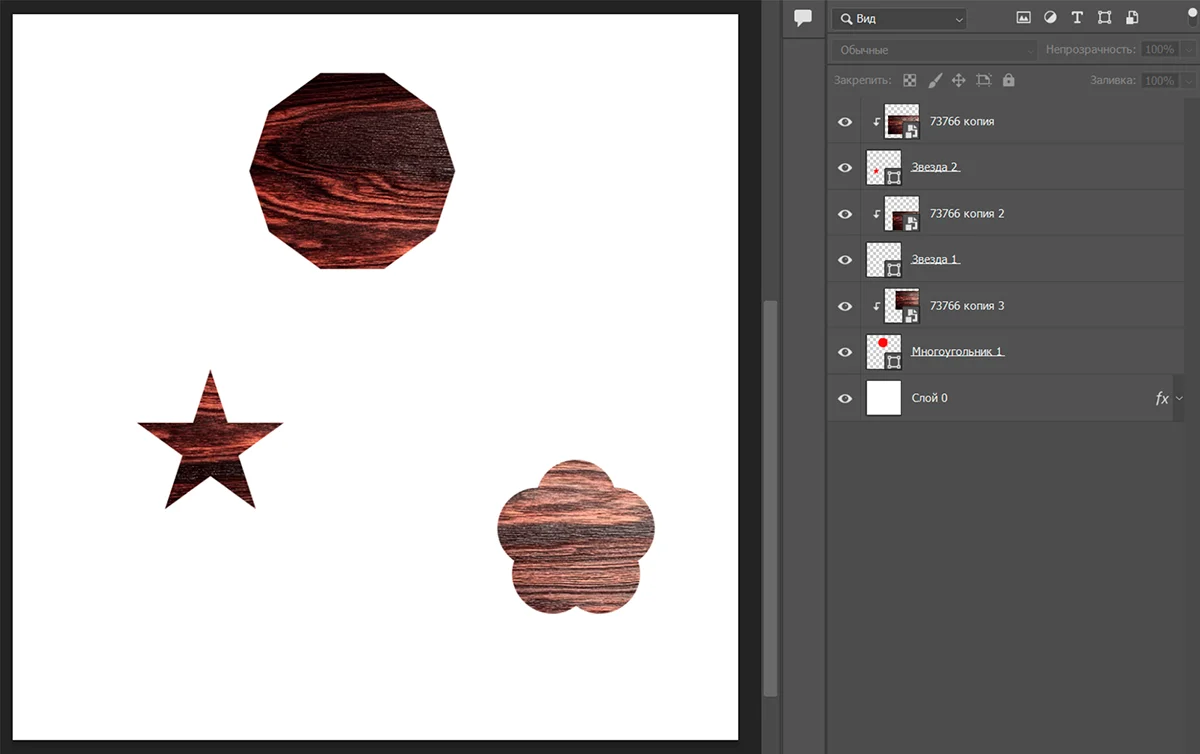1200x754 pixels.
Task: Select the white Слой 0 thumbnail
Action: tap(883, 398)
